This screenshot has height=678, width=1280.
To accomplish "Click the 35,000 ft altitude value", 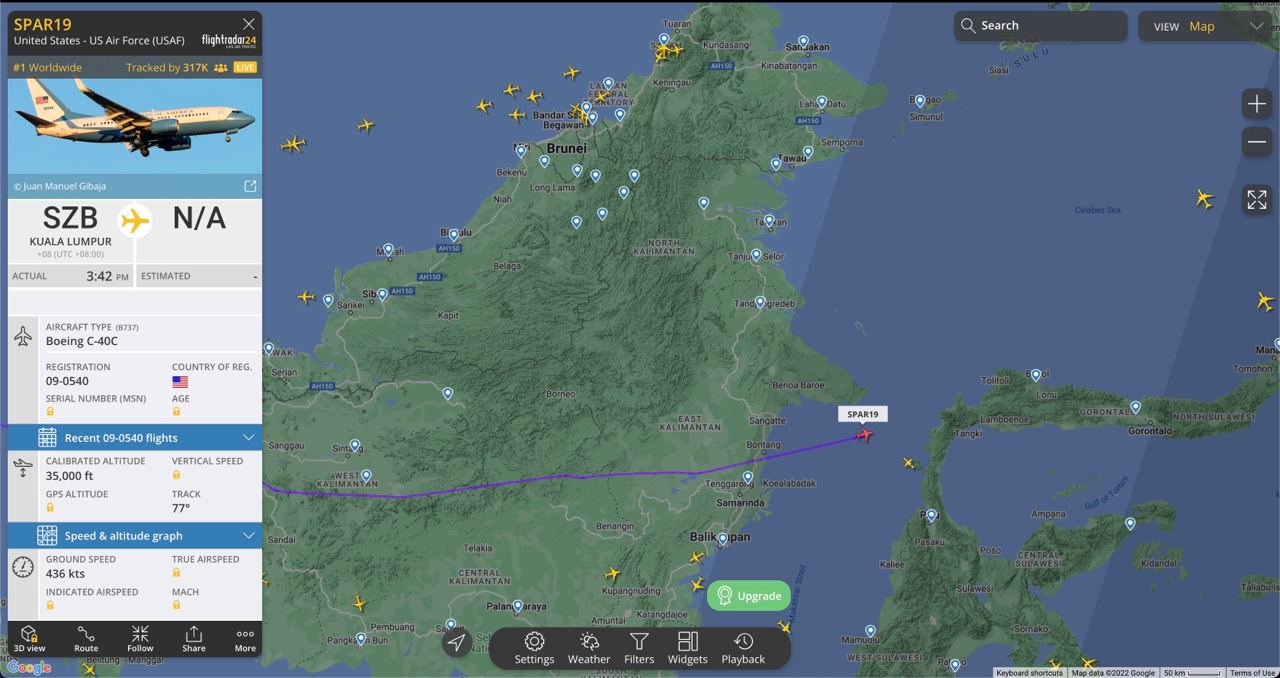I will (69, 475).
